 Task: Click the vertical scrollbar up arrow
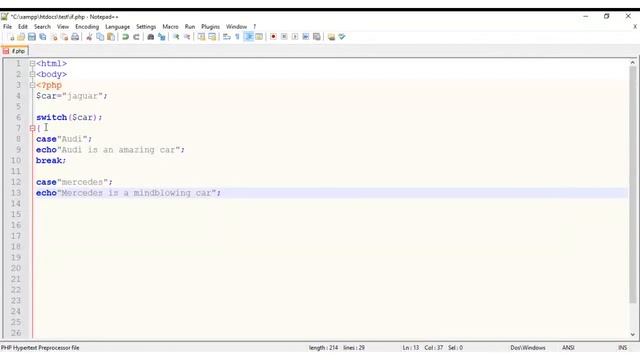(633, 62)
